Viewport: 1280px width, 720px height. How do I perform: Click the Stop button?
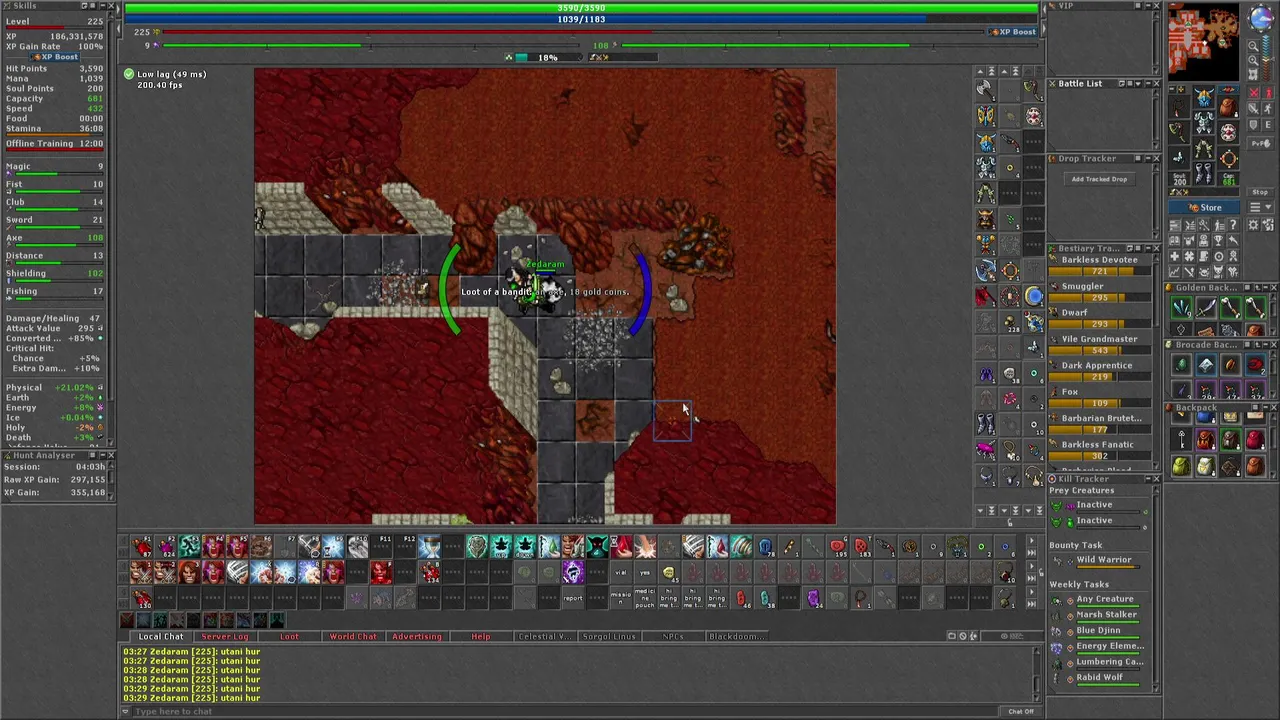pos(1261,192)
